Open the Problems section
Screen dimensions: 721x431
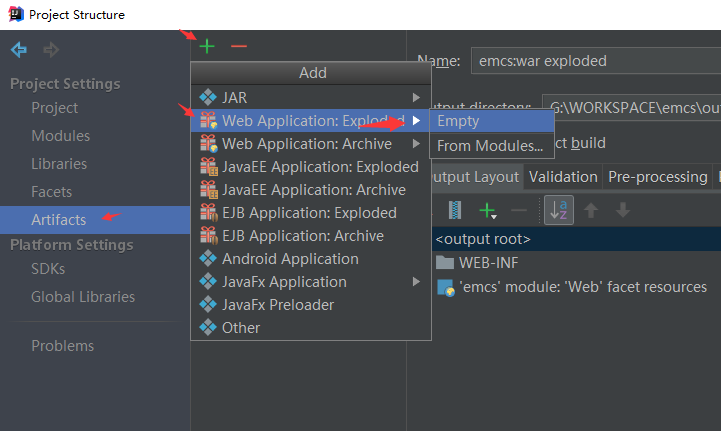[63, 345]
